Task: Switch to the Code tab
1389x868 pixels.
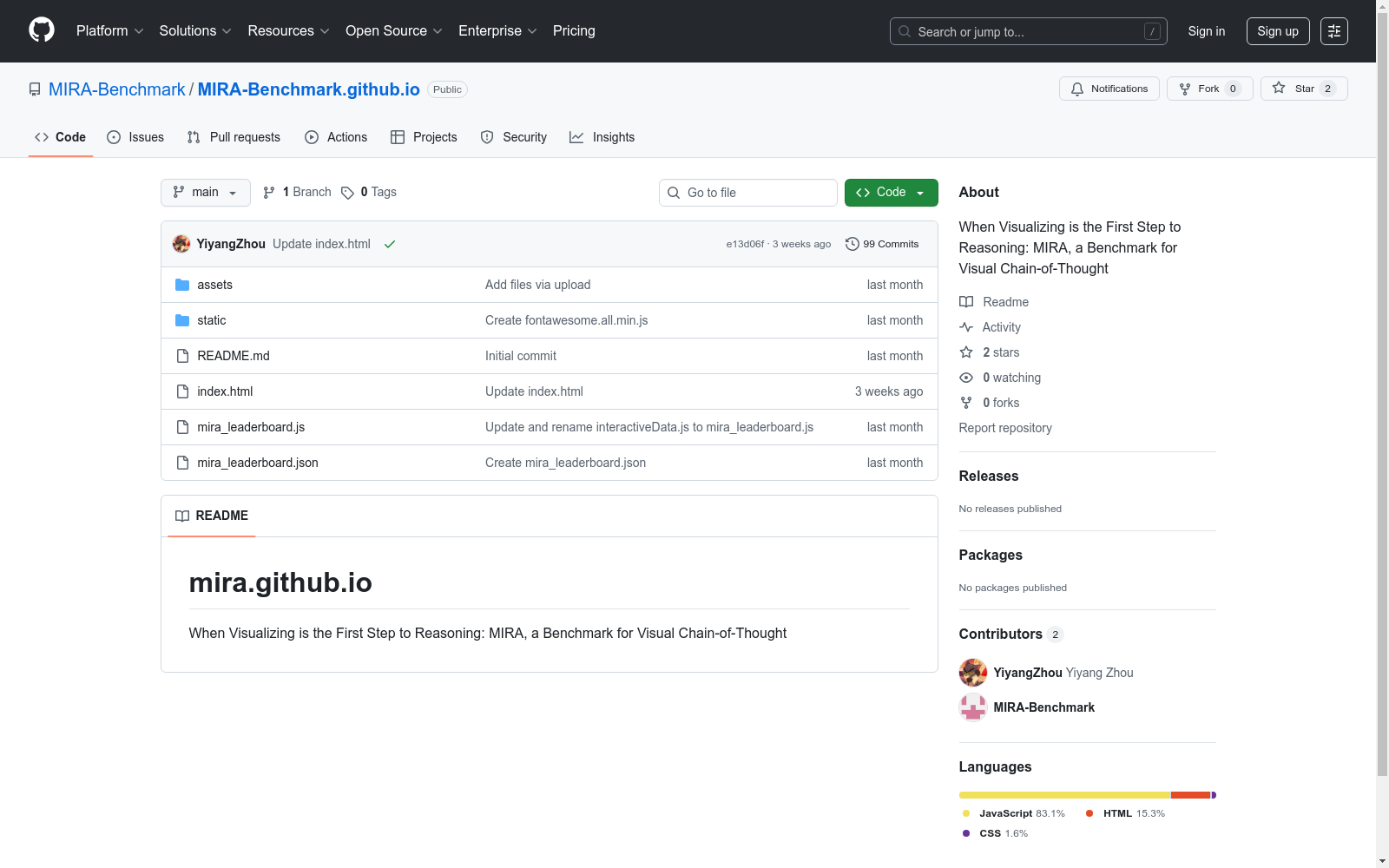Action: pyautogui.click(x=61, y=137)
